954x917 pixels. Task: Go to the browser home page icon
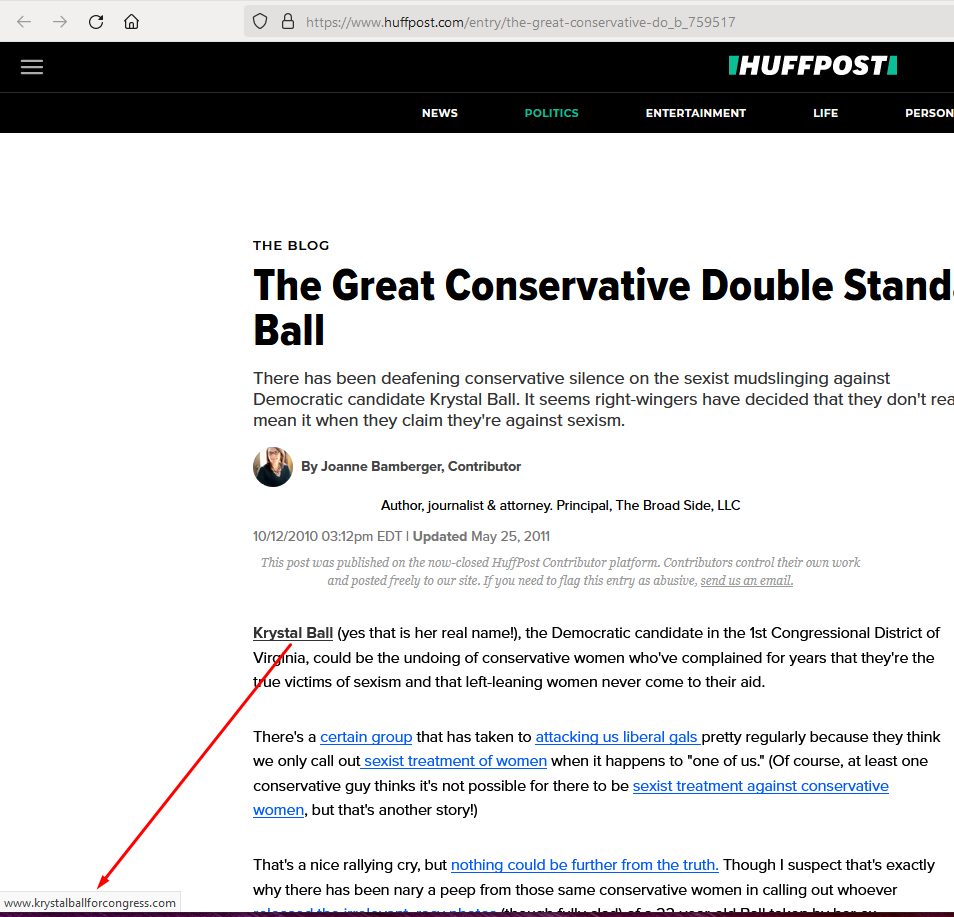pos(131,22)
